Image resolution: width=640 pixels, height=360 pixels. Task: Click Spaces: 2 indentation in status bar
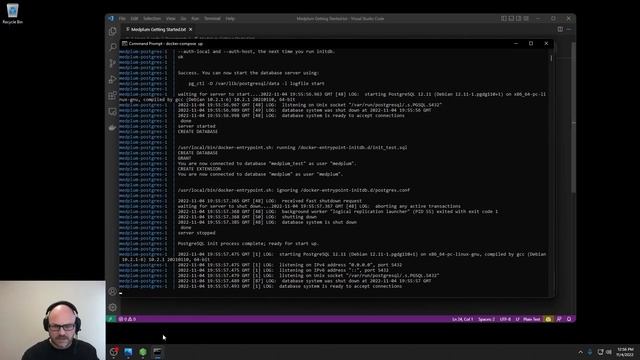(x=487, y=319)
